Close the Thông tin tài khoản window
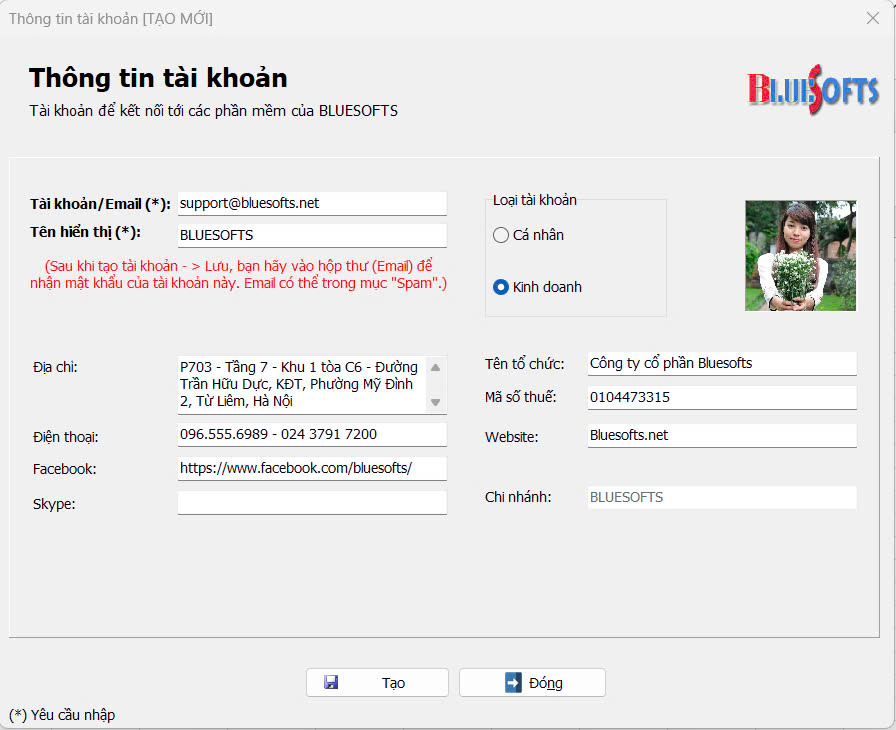Screen dimensions: 896x730 pos(873,18)
